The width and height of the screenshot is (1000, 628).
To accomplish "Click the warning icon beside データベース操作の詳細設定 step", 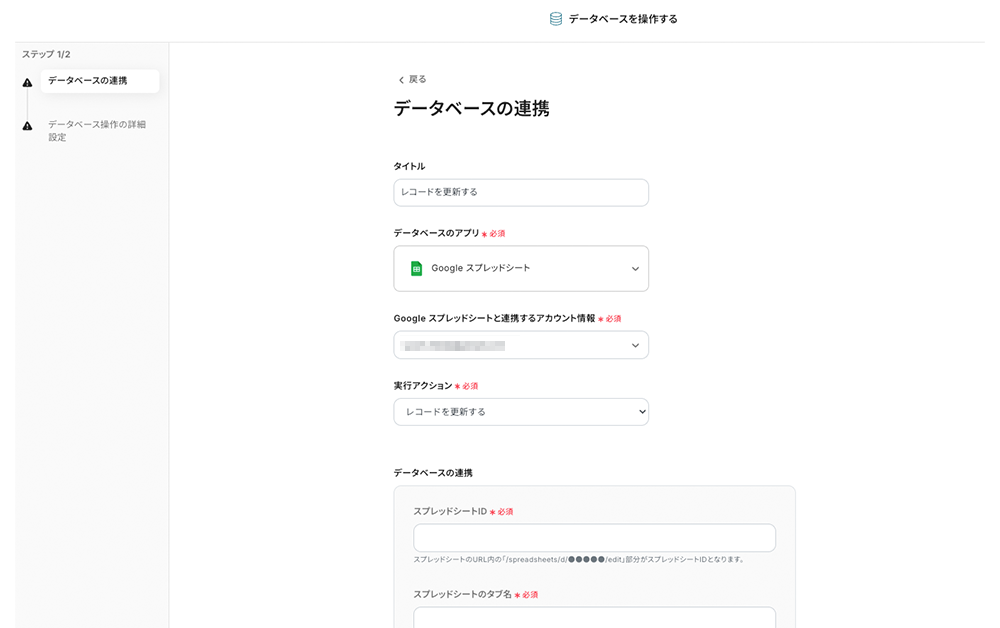I will (x=27, y=126).
